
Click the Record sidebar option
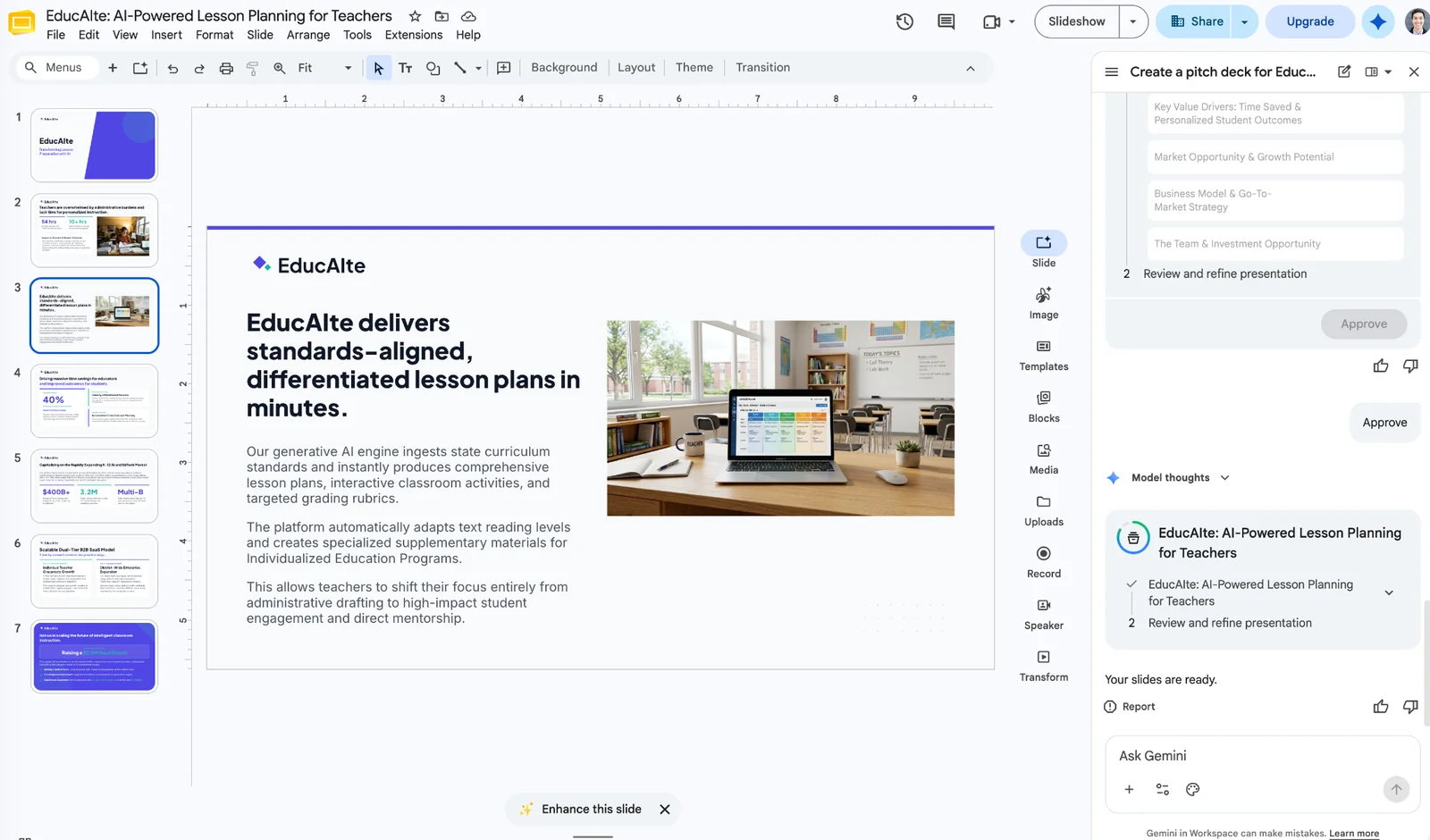tap(1044, 562)
